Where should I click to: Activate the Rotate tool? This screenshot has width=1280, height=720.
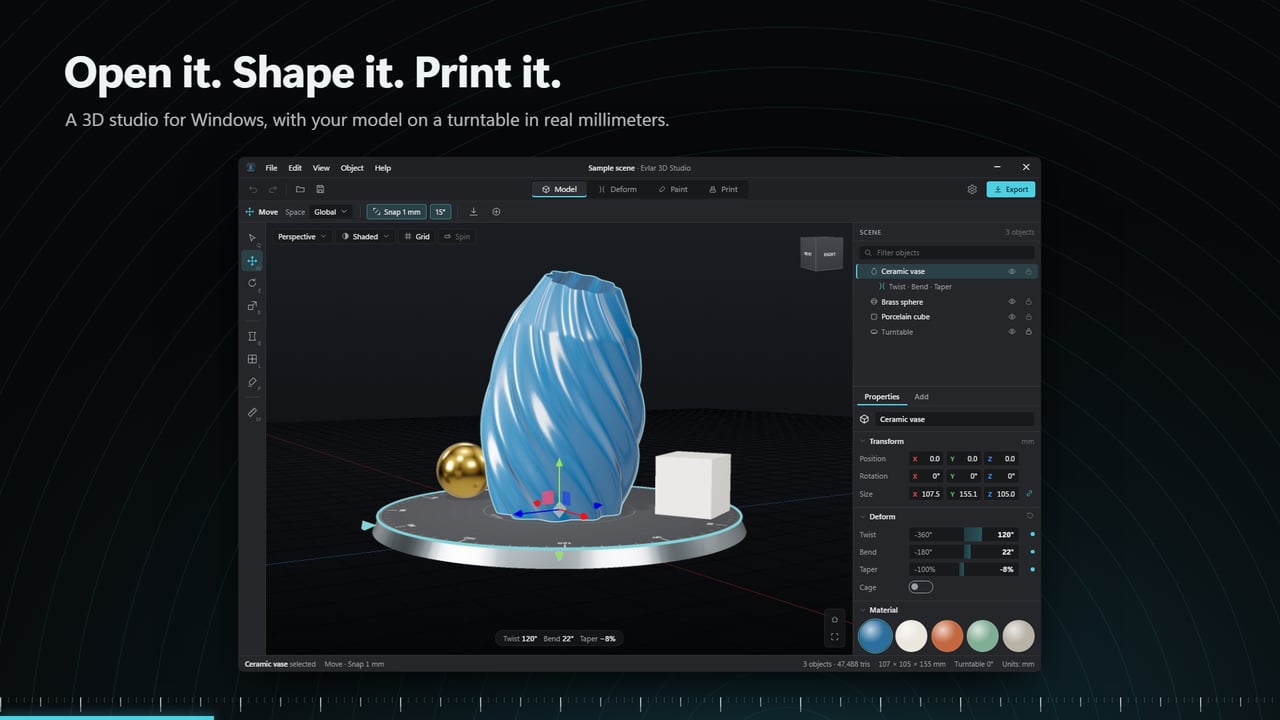click(252, 283)
